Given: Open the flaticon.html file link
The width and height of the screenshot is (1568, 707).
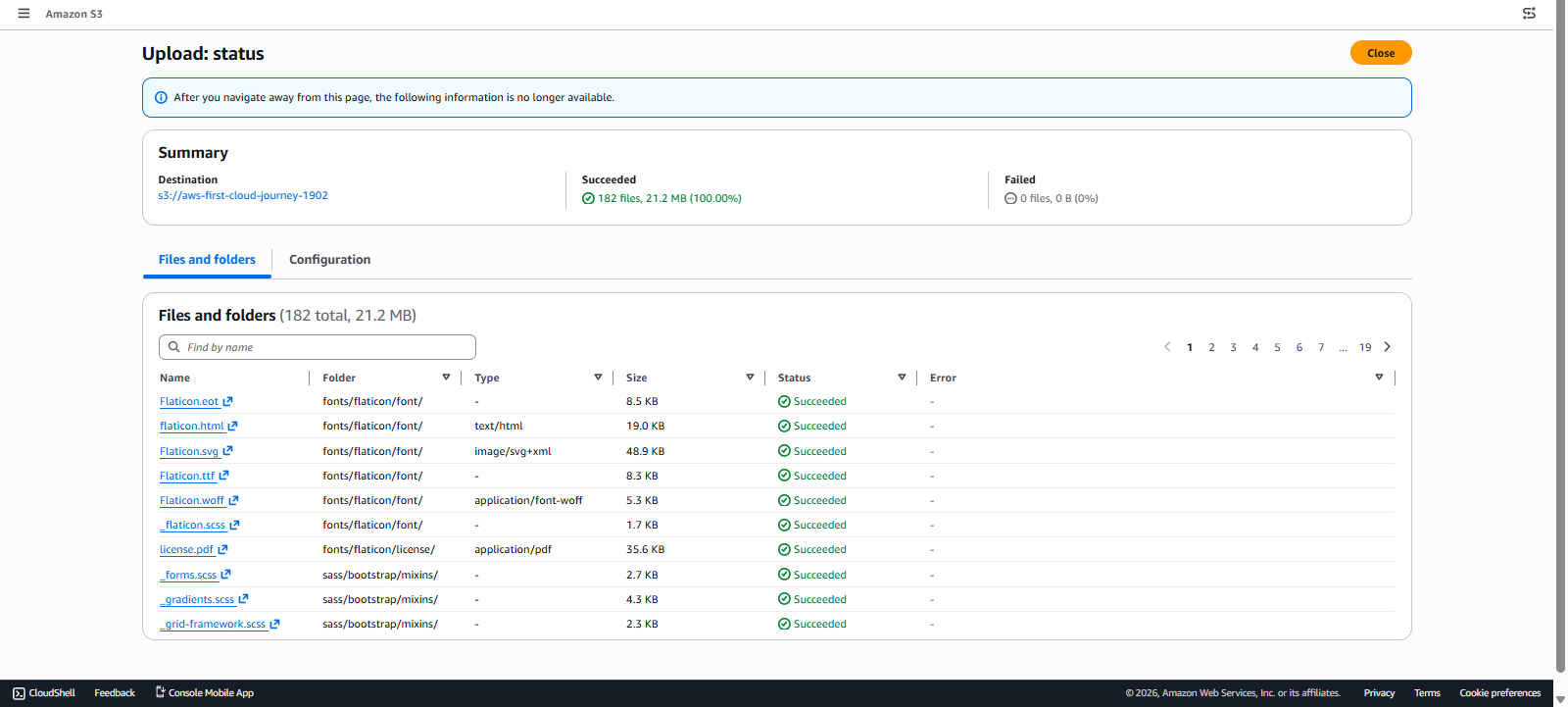Looking at the screenshot, I should point(192,427).
